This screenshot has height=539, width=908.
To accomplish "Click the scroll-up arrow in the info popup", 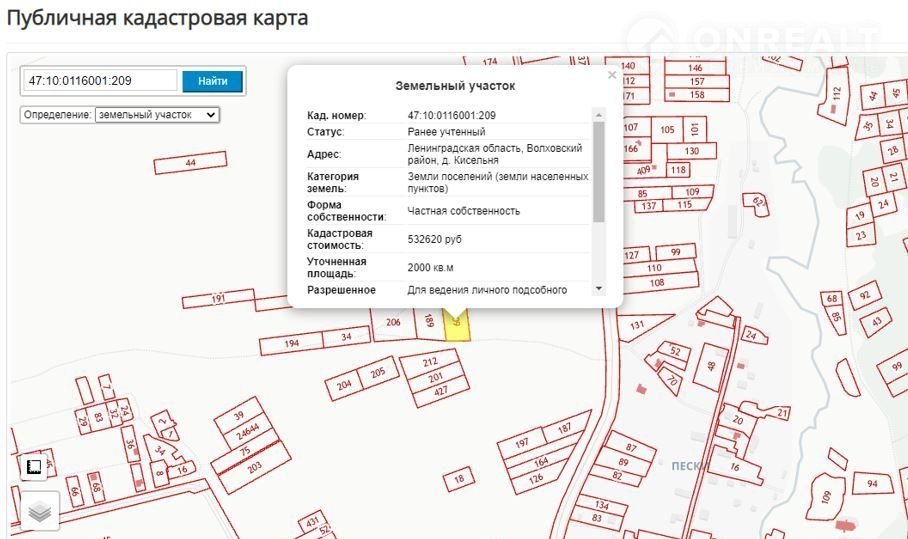I will coord(599,115).
